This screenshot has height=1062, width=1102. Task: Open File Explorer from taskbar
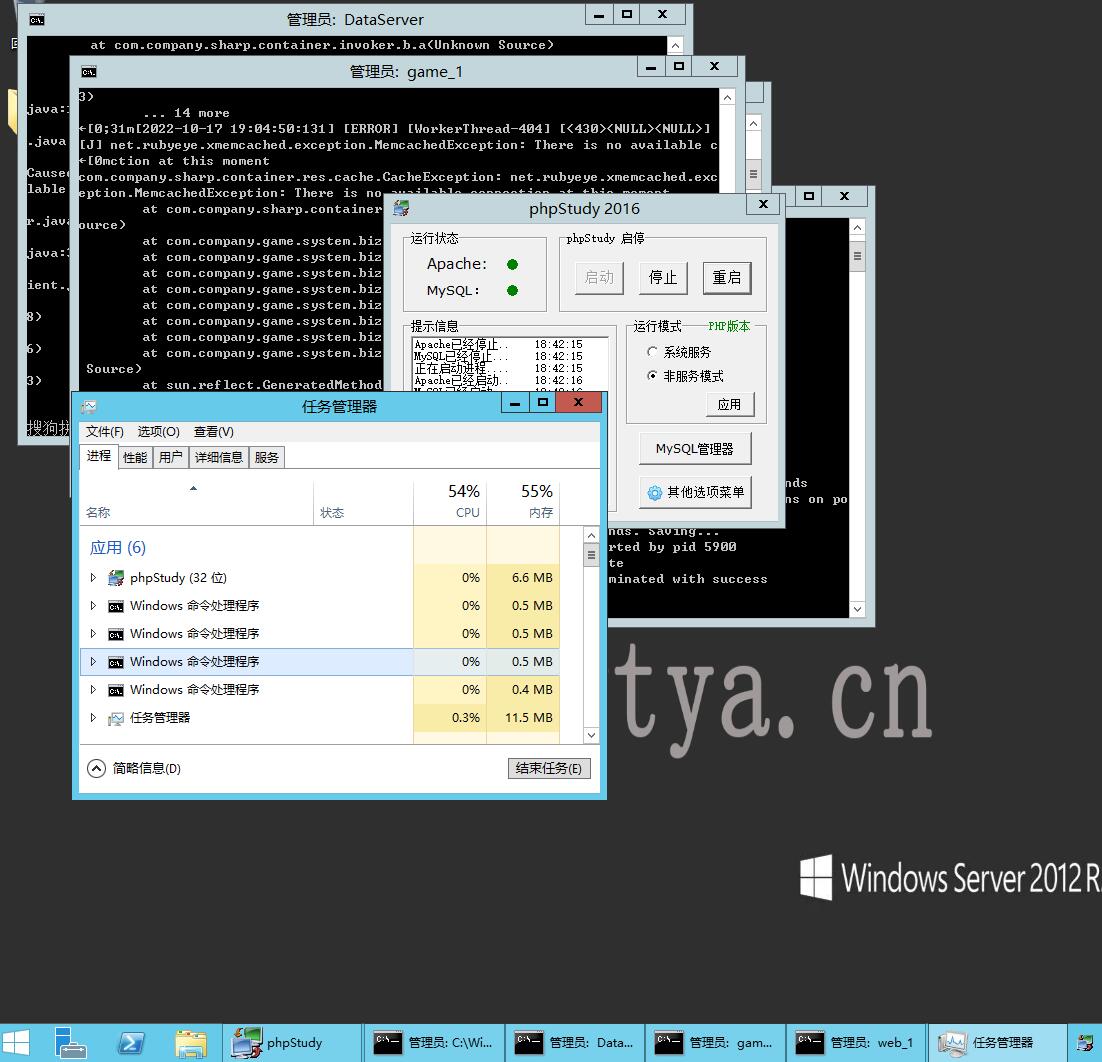(x=190, y=1043)
